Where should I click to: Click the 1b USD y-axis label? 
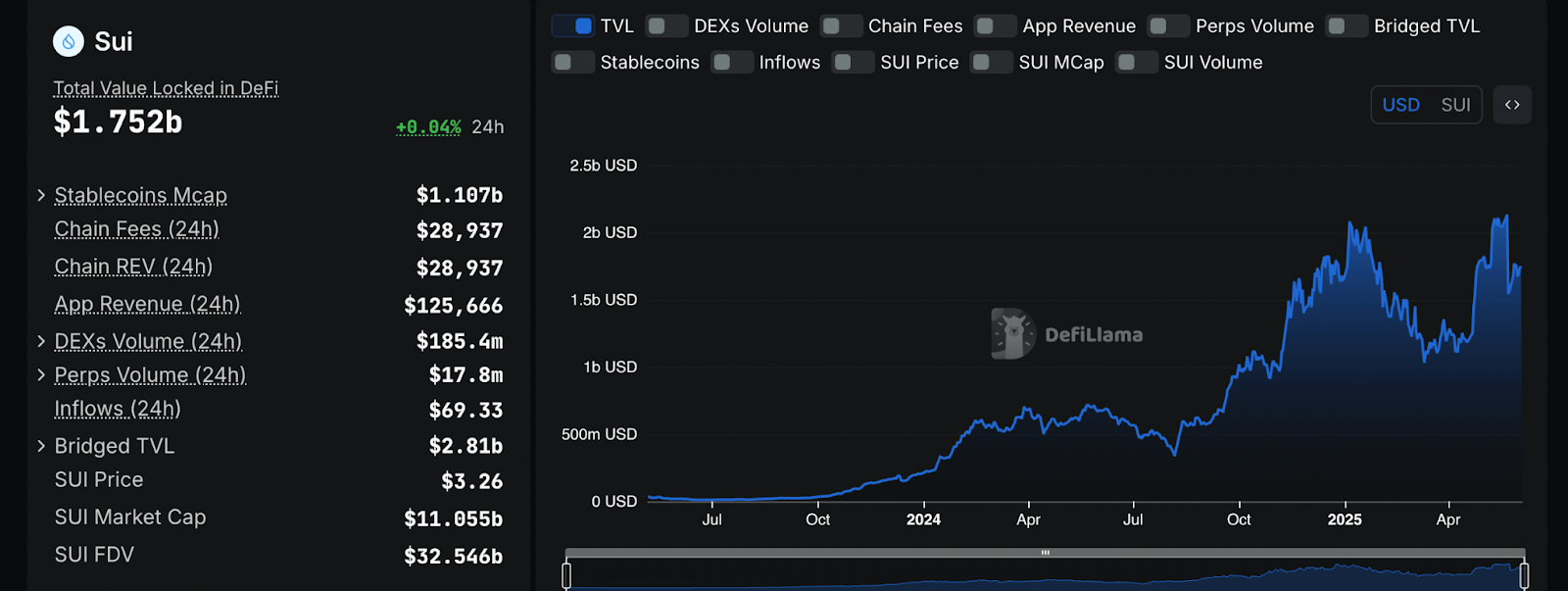pos(611,367)
